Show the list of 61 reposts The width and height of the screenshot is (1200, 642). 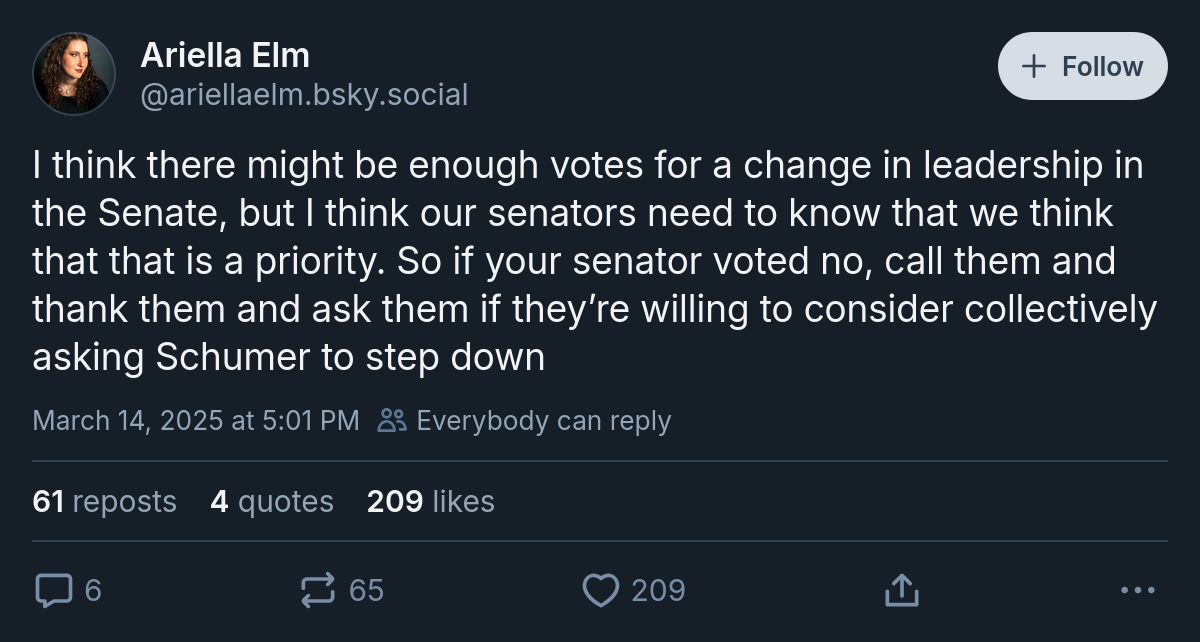[105, 501]
